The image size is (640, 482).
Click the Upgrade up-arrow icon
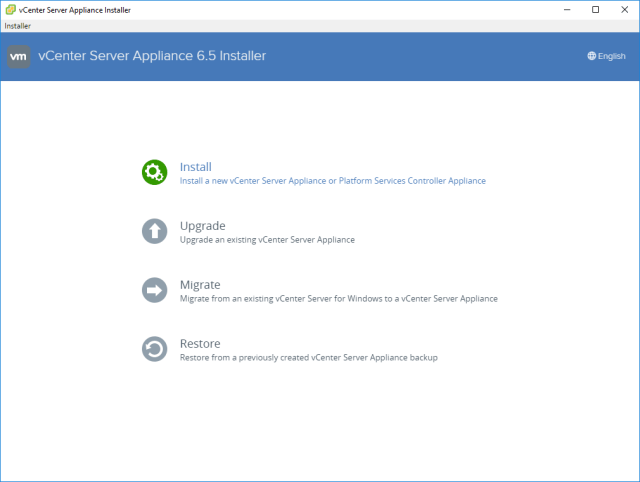[155, 231]
